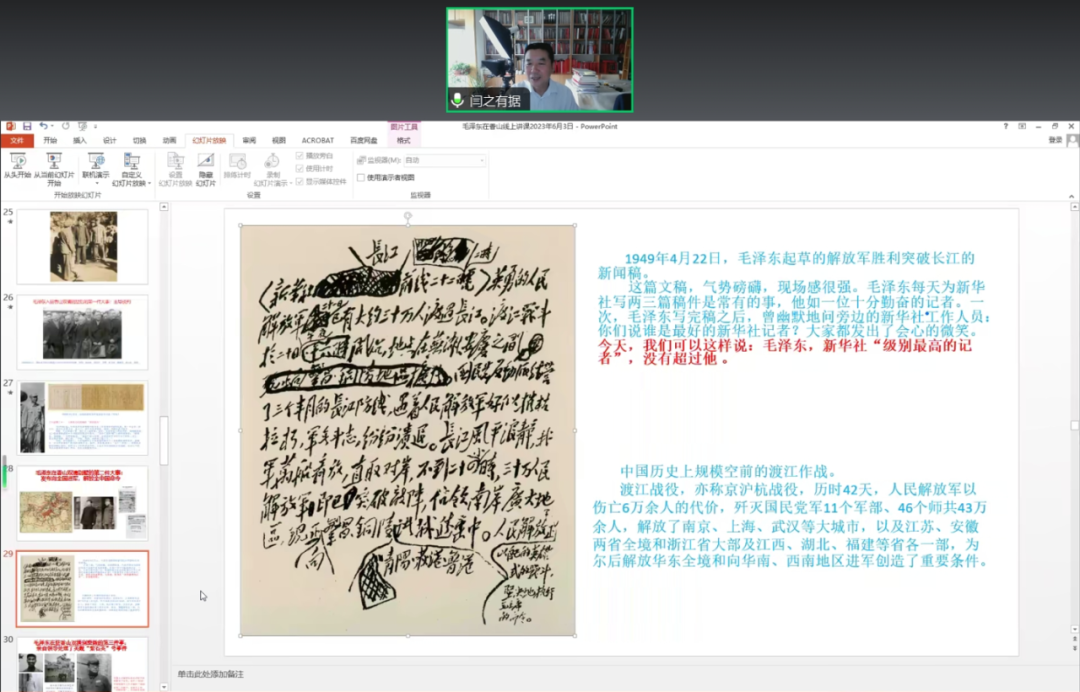Click the notes area 单击此处添加备注
Screen dimensions: 1080x692
(x=211, y=674)
